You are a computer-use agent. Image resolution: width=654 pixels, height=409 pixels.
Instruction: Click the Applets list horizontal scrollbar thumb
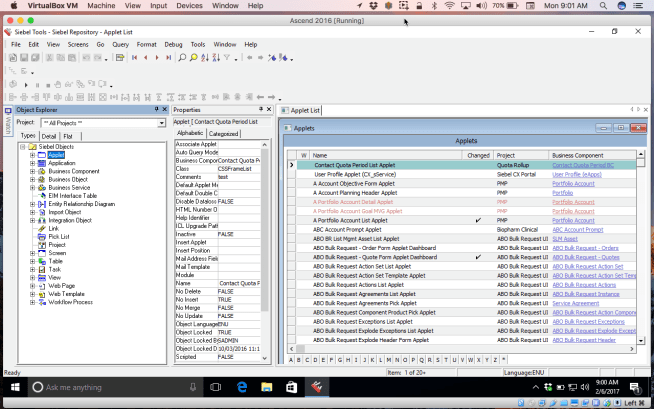point(299,349)
